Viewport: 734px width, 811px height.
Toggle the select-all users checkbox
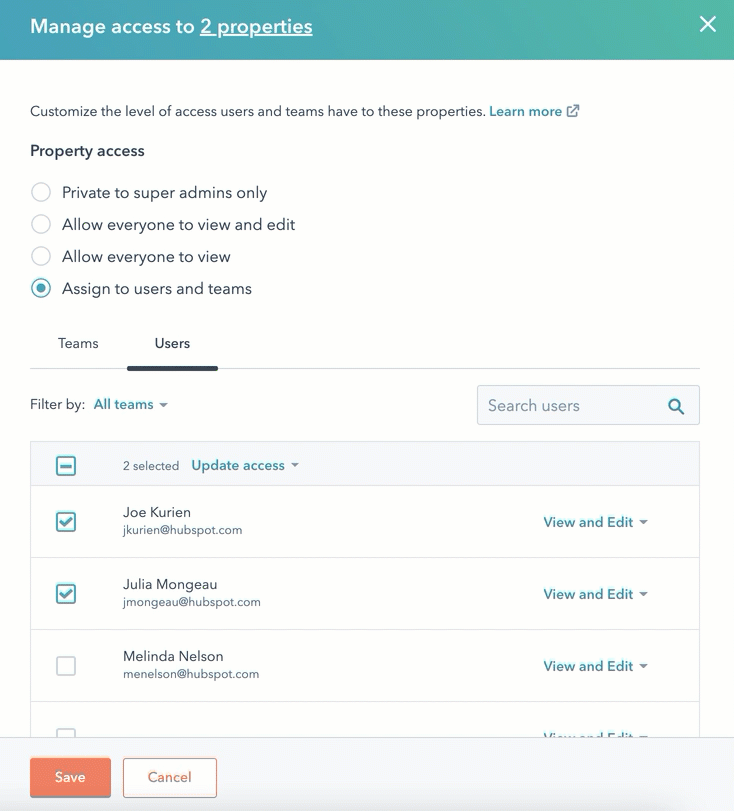66,465
